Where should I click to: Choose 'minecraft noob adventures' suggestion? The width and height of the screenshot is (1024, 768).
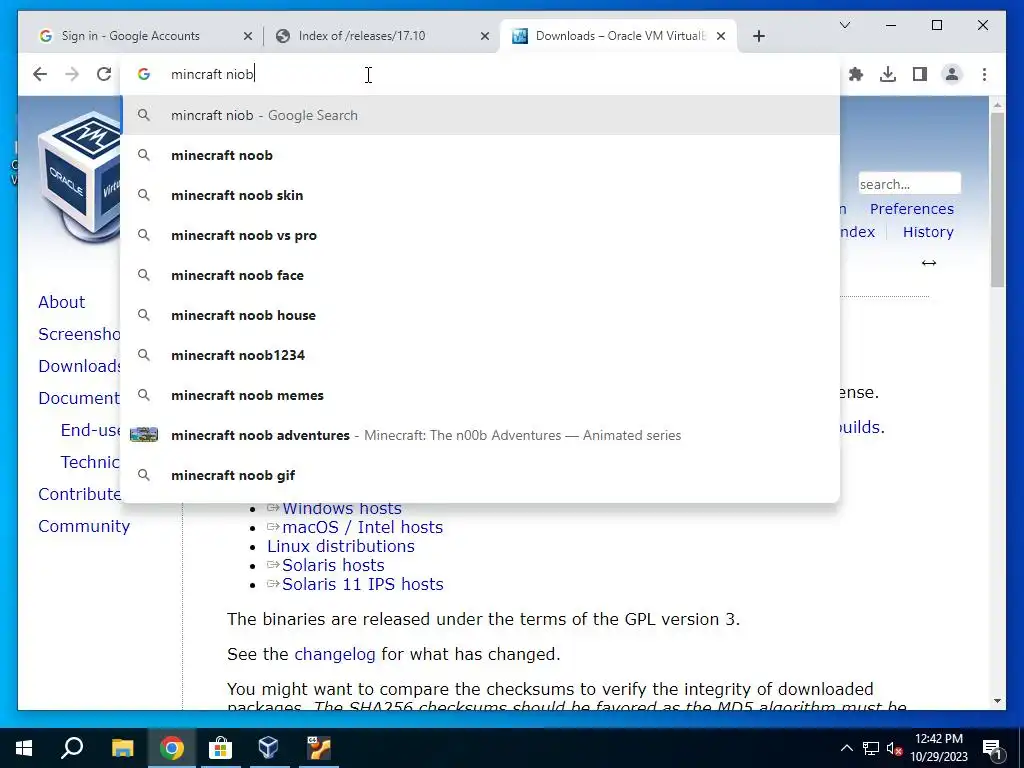pyautogui.click(x=480, y=435)
